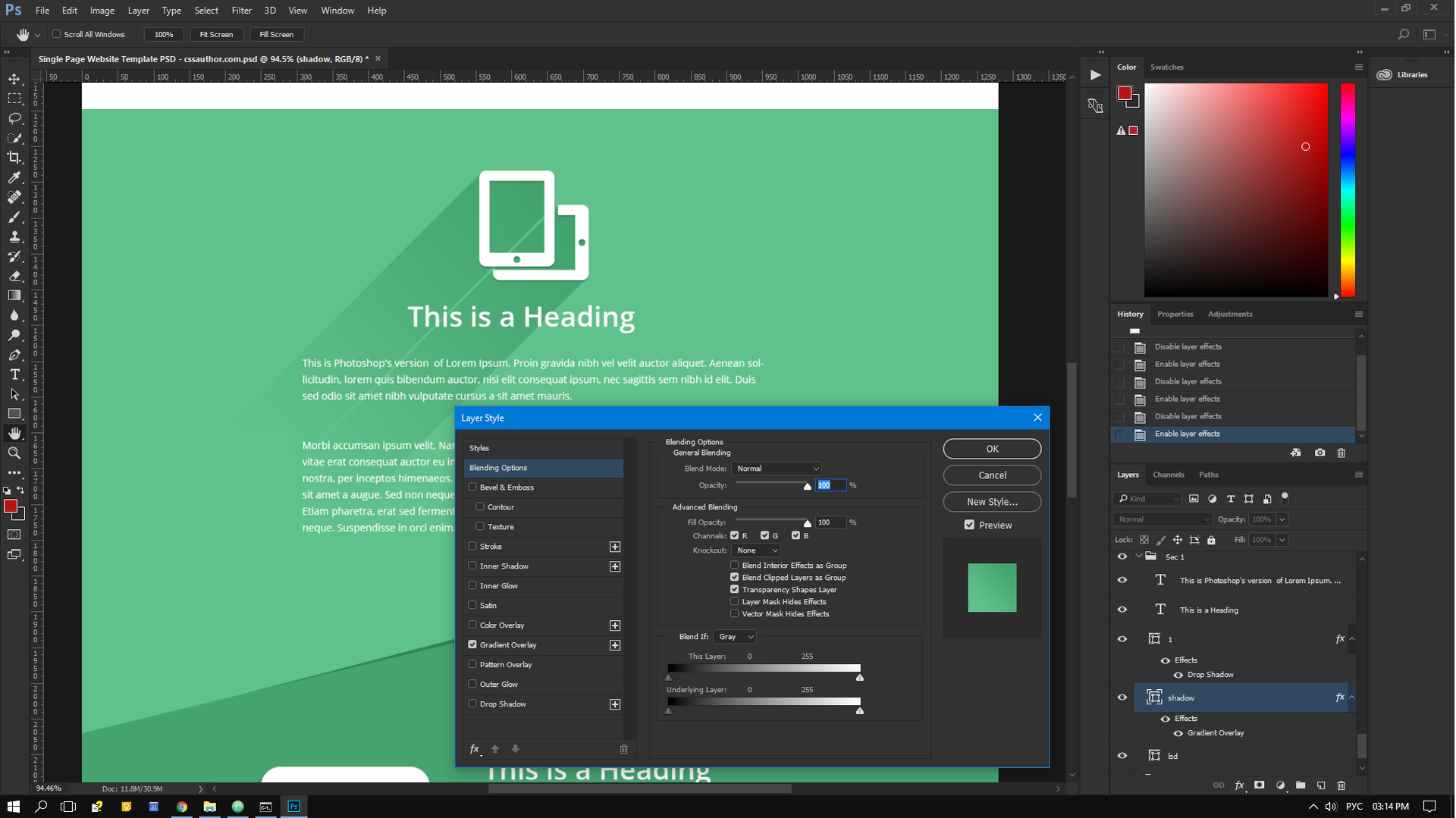This screenshot has height=818, width=1456.
Task: Click the search icon in options bar
Action: 1404,34
